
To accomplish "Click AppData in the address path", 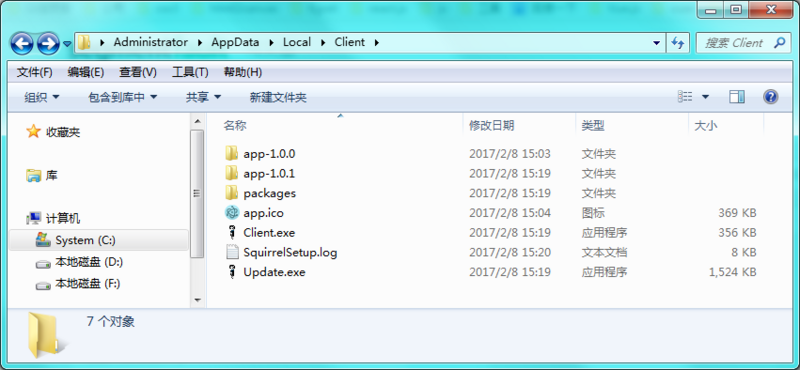I will (x=235, y=42).
